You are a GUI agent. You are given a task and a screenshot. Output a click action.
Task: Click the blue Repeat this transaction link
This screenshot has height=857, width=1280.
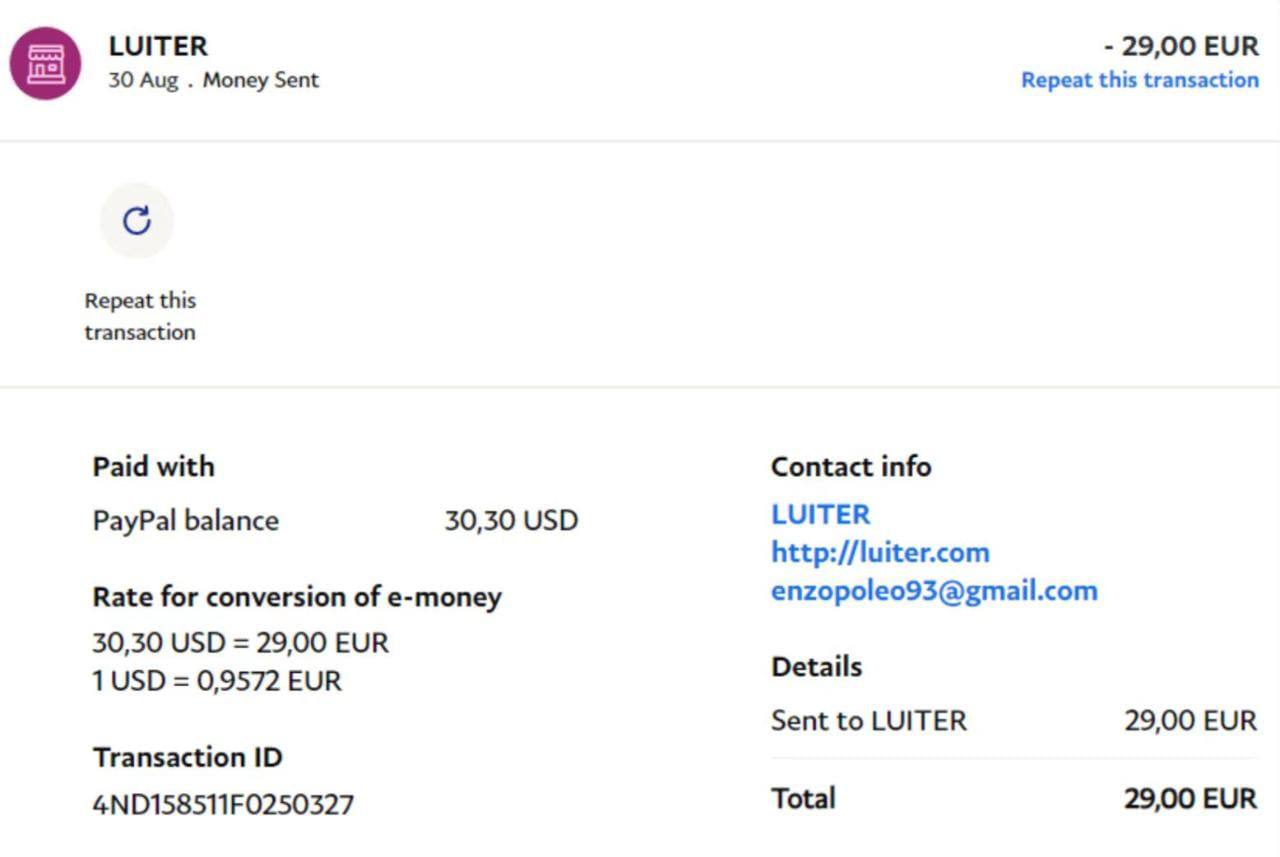tap(1139, 80)
